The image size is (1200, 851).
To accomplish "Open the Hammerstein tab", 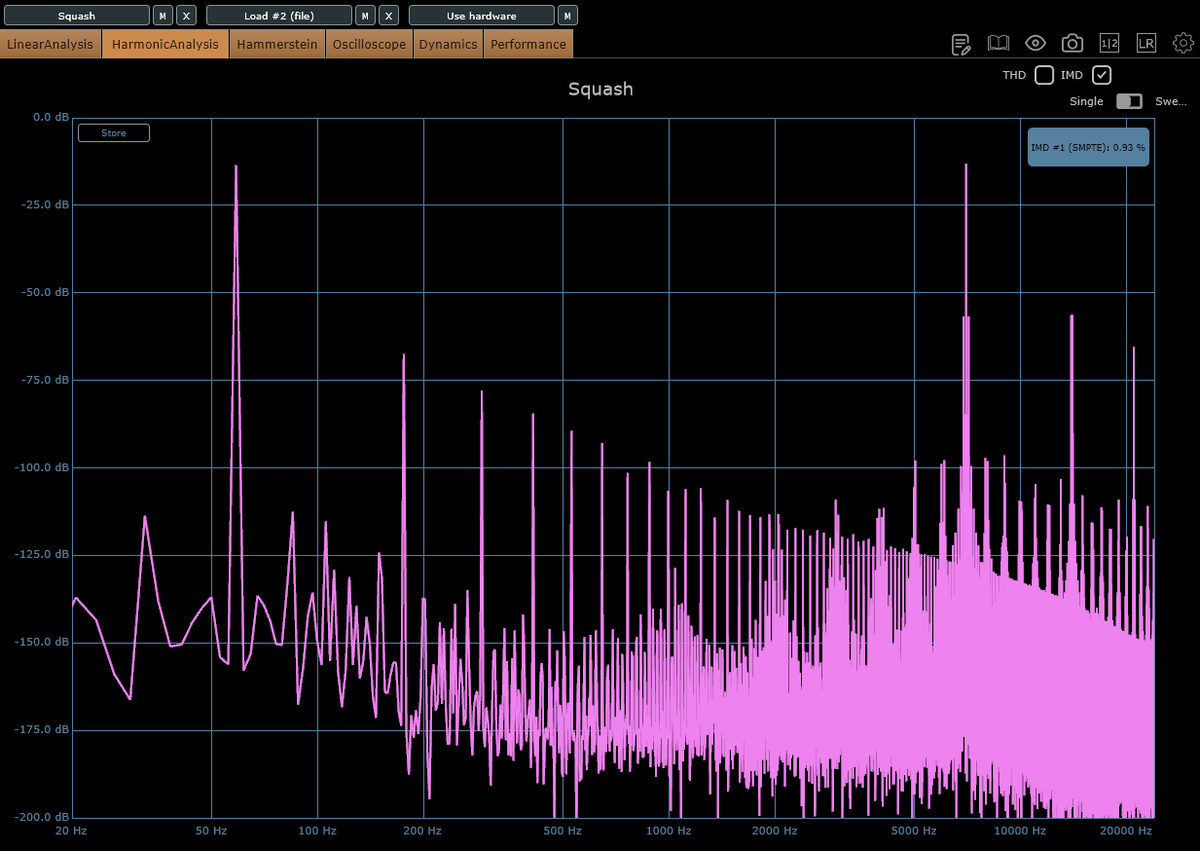I will click(x=277, y=44).
